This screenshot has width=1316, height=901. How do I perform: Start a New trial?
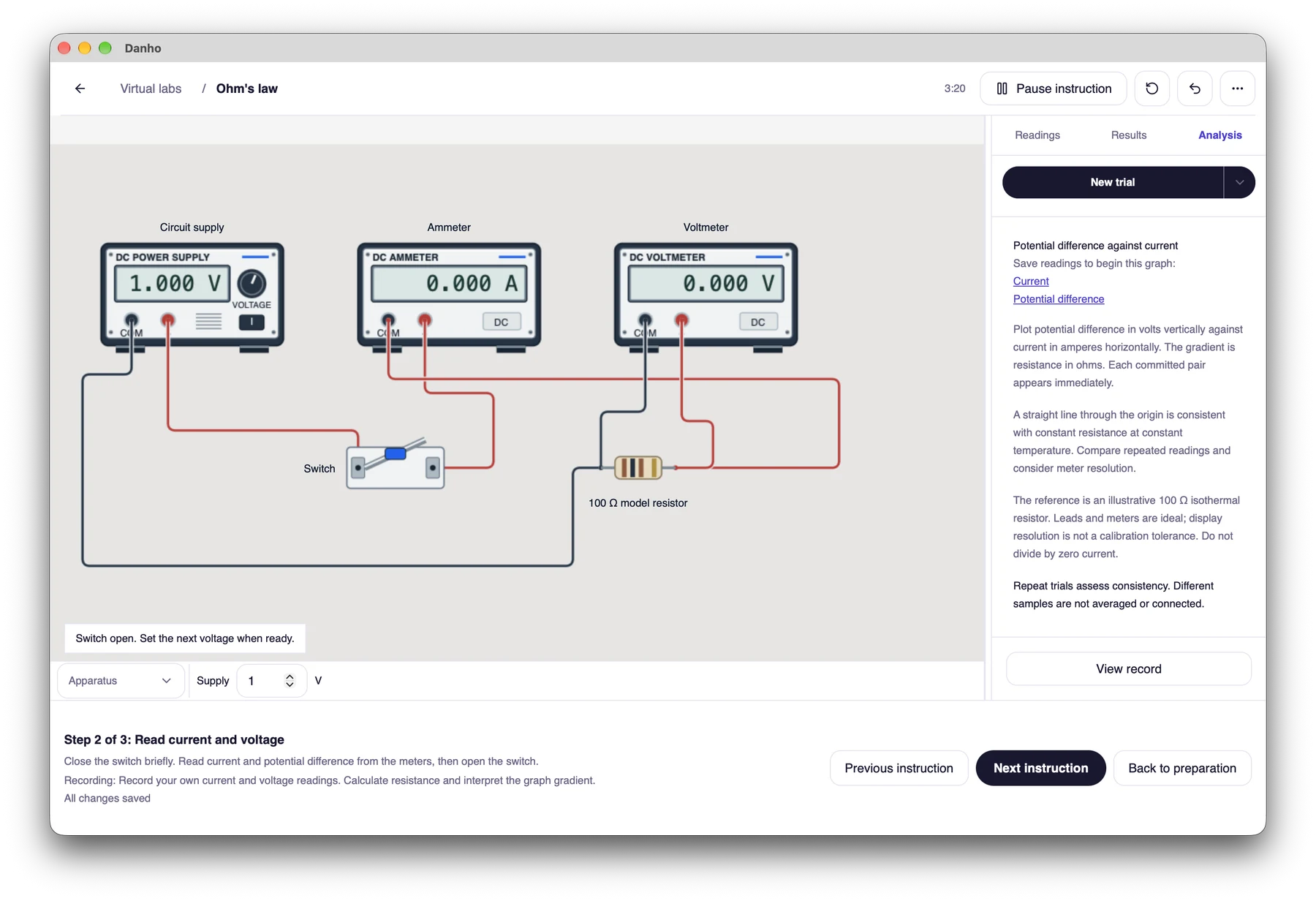pos(1112,182)
